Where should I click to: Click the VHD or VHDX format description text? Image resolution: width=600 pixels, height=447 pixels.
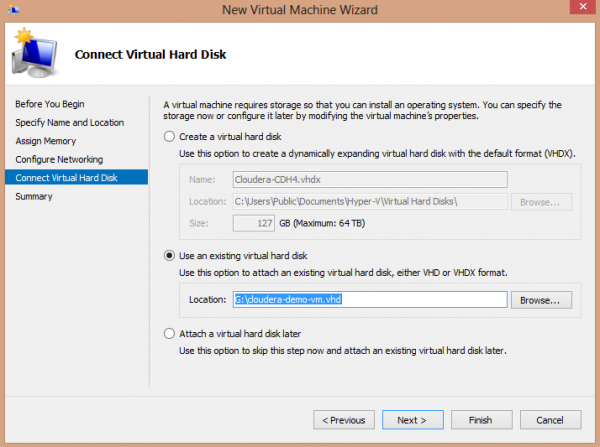pos(343,273)
